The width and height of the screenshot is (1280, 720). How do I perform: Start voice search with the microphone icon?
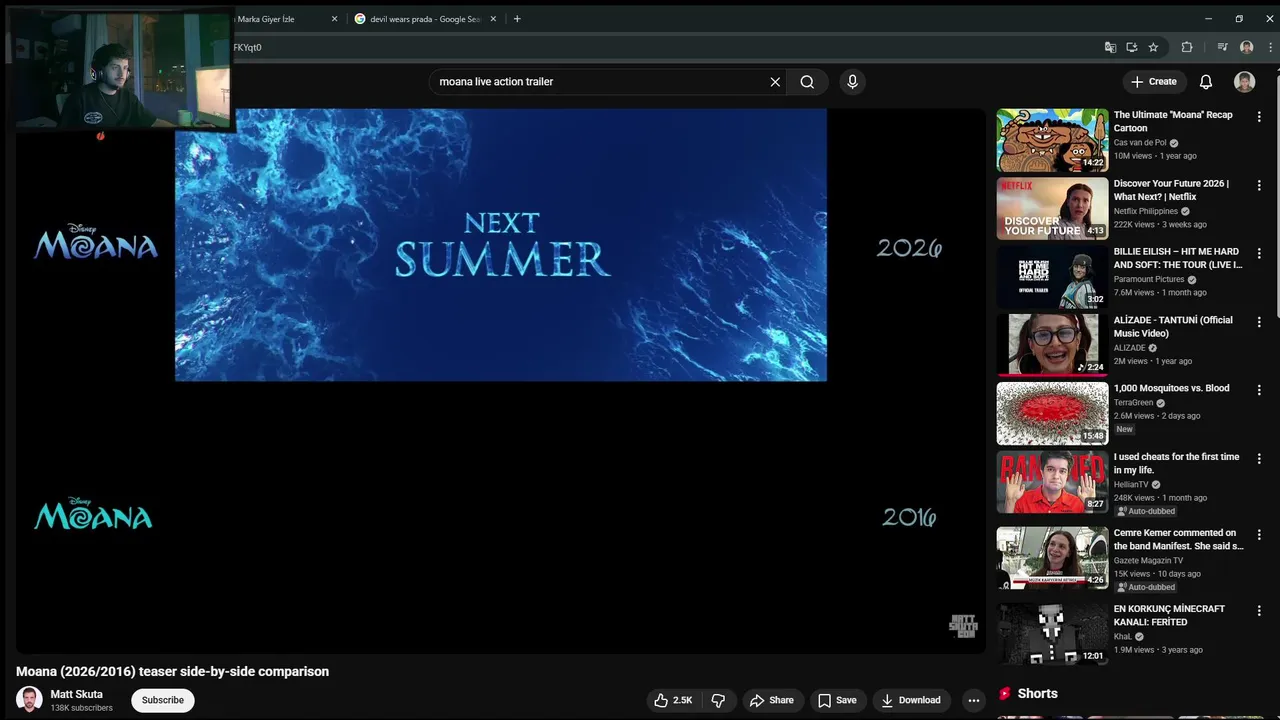coord(852,82)
